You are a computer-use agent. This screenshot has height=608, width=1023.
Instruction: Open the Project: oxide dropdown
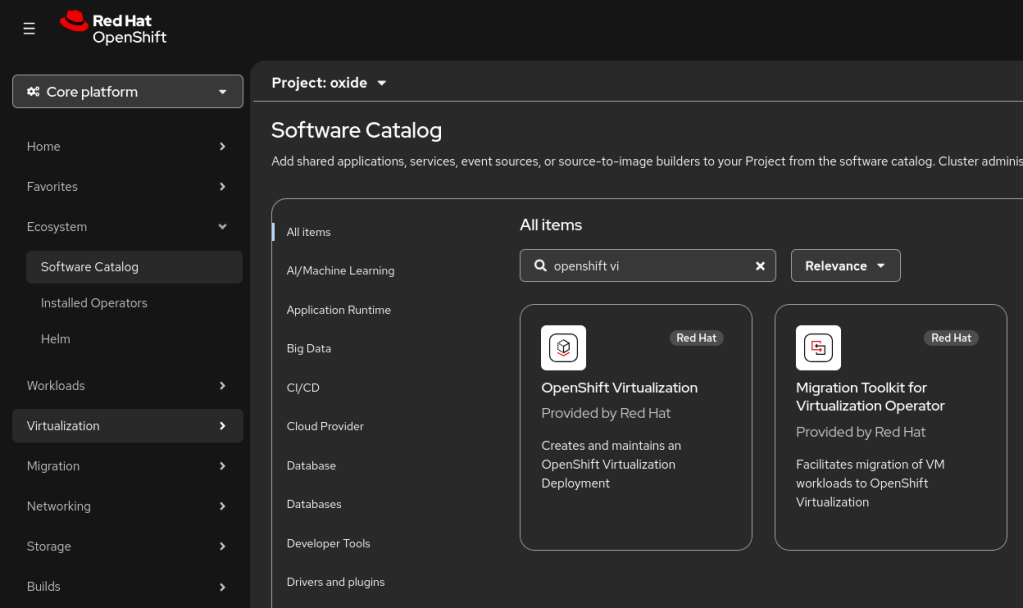pos(329,83)
